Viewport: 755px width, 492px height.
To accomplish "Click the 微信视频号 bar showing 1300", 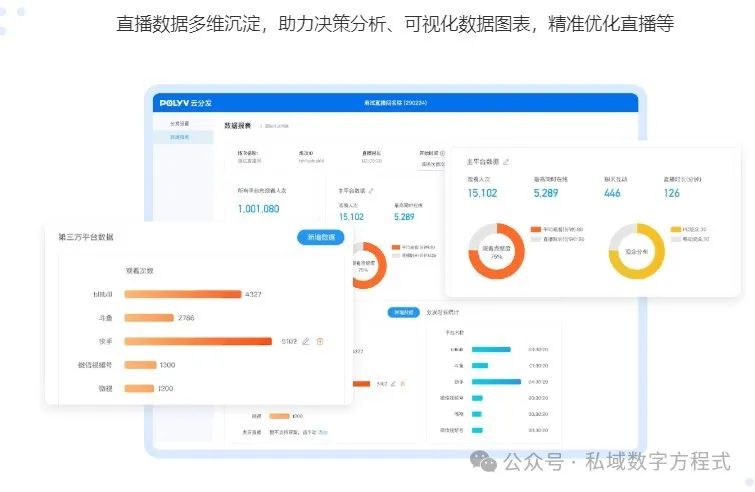I will (140, 365).
